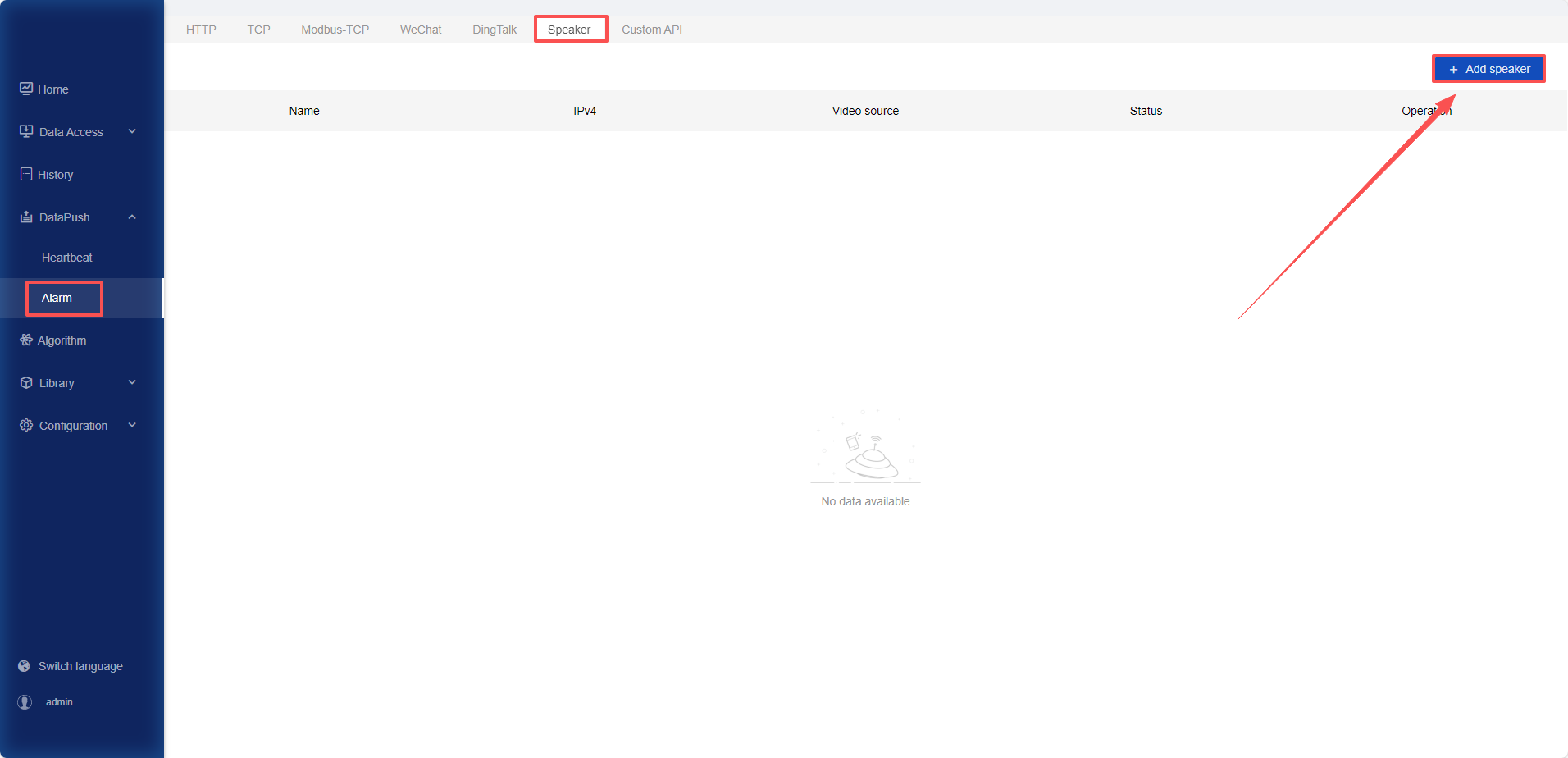The height and width of the screenshot is (758, 1568).
Task: Click the DataPush upload icon
Action: coord(26,217)
